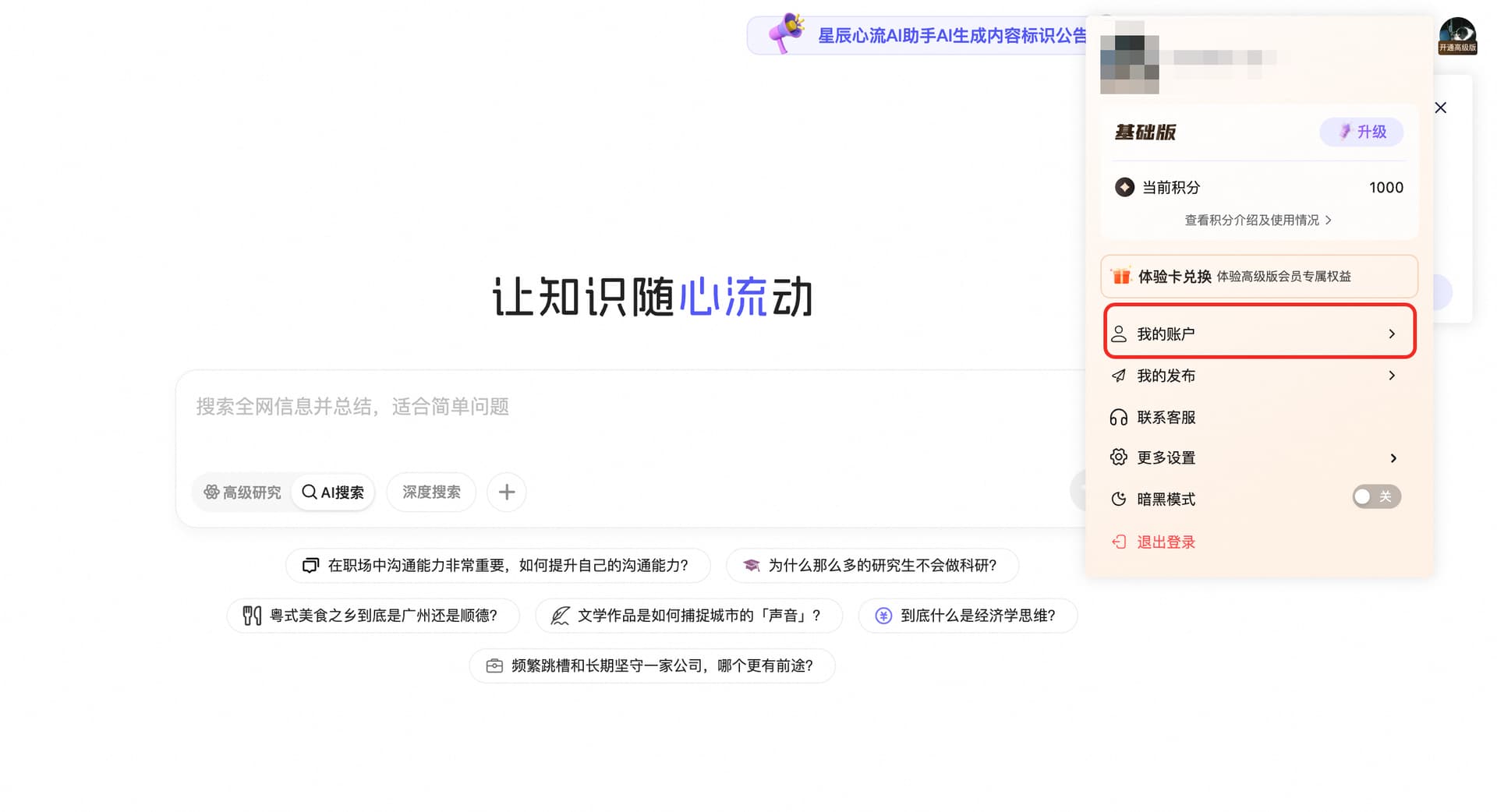
Task: Enable the 高级研究 mode
Action: point(242,492)
